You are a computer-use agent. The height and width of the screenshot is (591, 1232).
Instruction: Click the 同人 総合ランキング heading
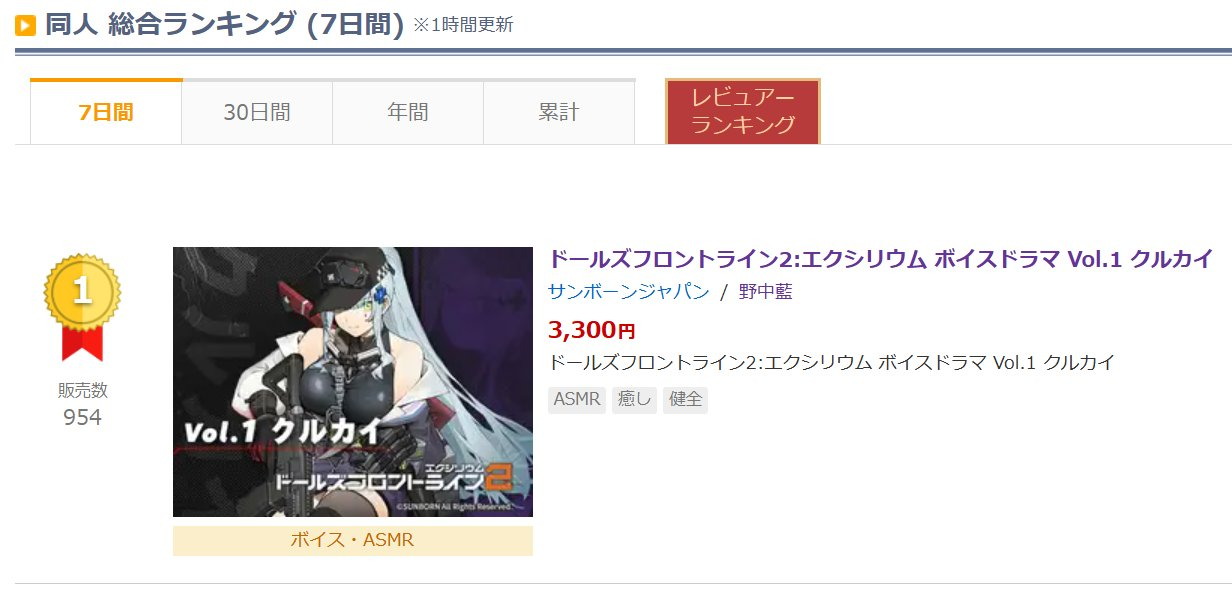click(x=224, y=24)
